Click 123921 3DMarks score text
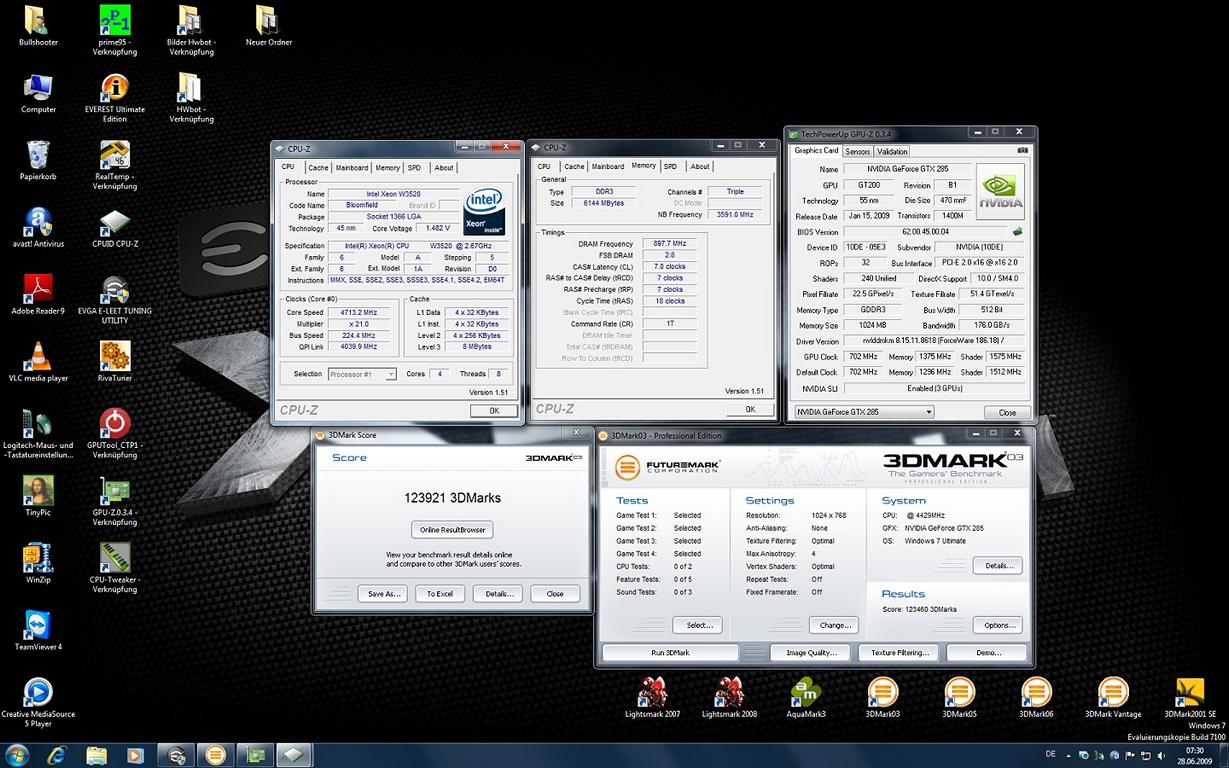The height and width of the screenshot is (768, 1229). (452, 497)
